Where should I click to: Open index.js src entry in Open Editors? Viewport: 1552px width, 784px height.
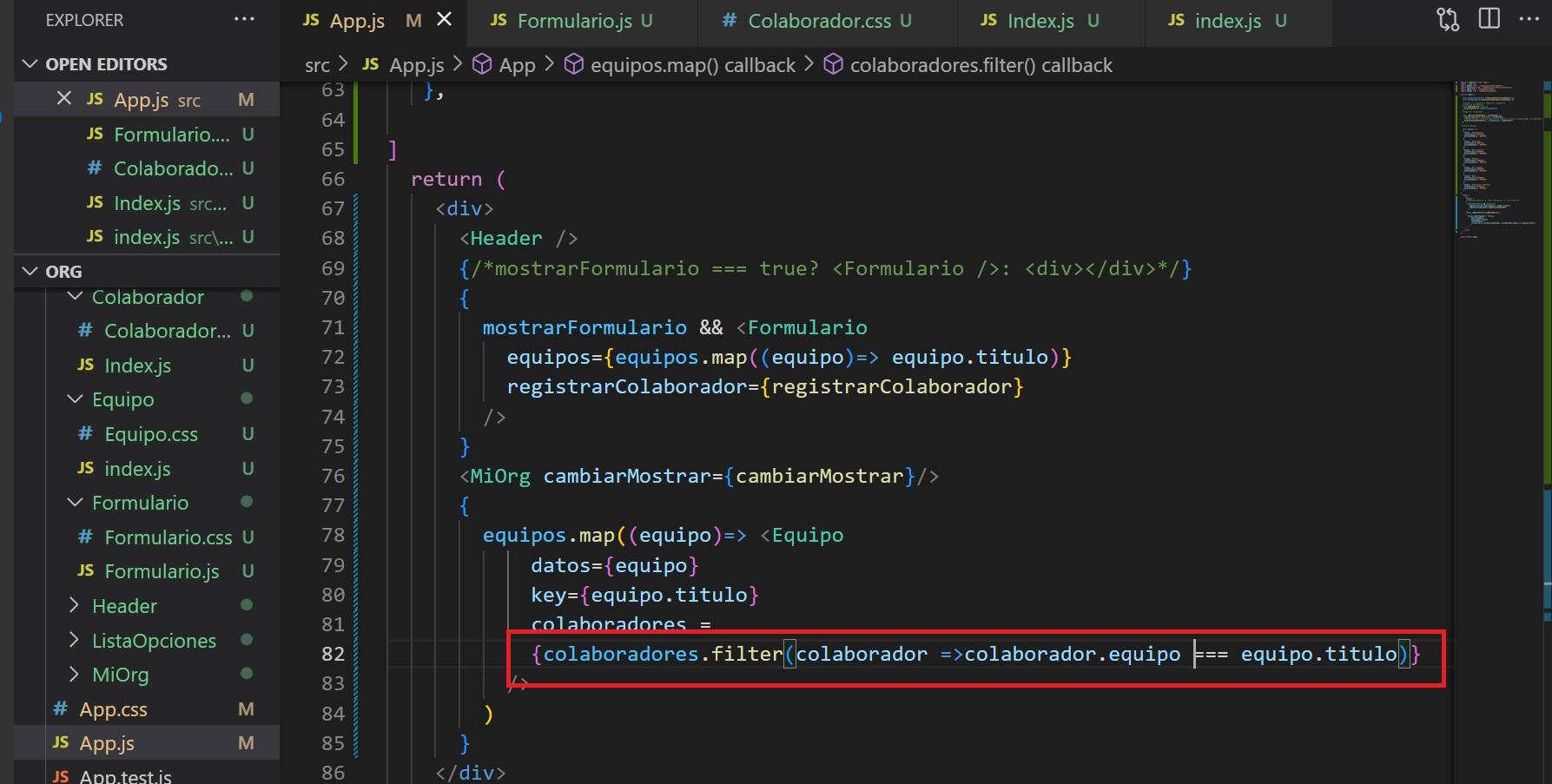point(148,237)
